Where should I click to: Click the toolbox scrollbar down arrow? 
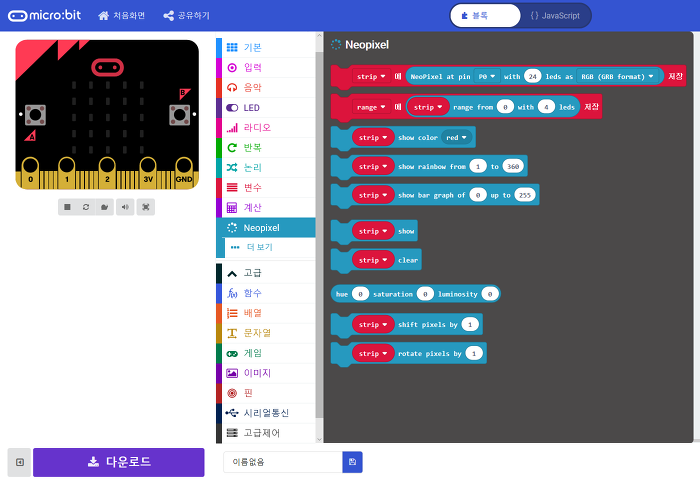coord(319,439)
